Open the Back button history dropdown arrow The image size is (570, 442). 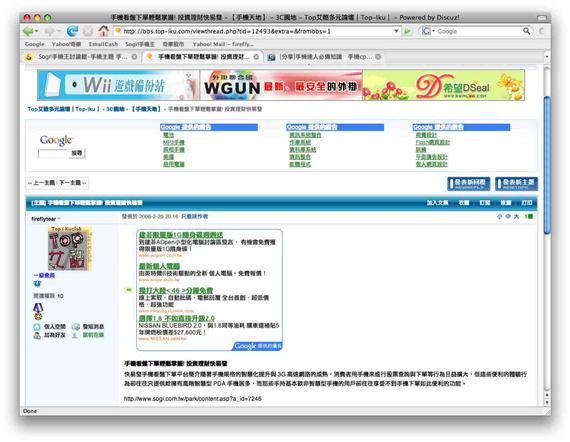(36, 31)
